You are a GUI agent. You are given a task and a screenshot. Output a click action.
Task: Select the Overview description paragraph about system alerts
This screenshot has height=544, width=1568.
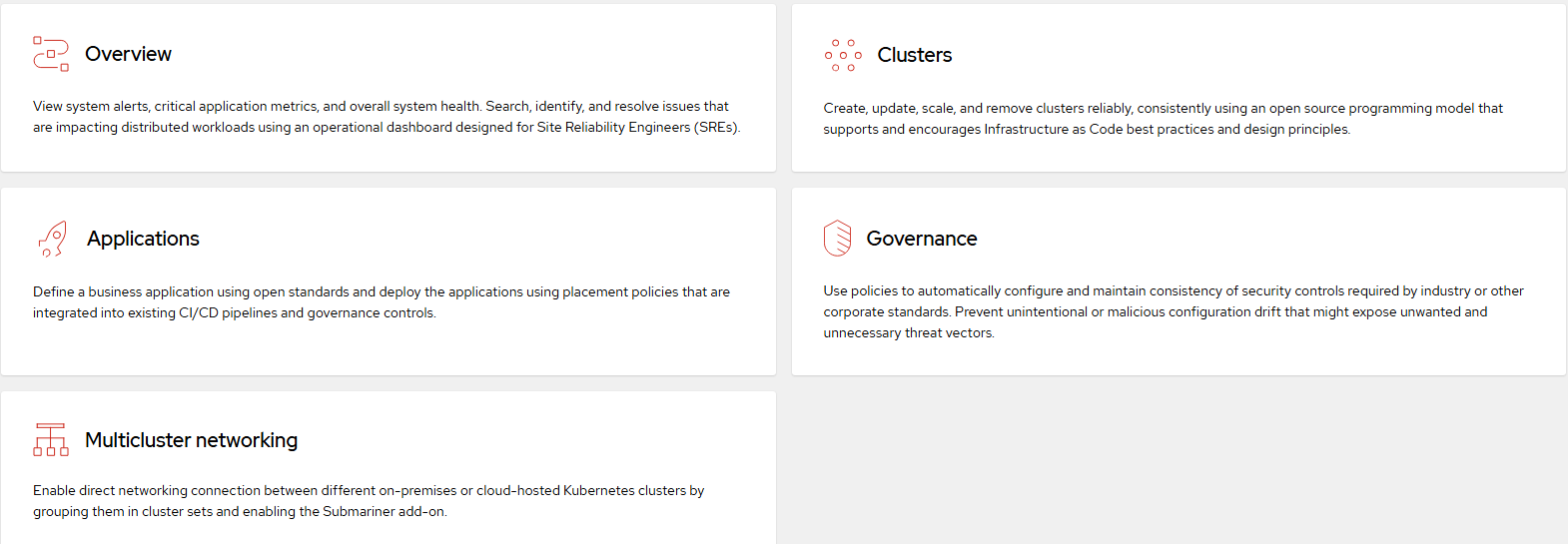[387, 117]
